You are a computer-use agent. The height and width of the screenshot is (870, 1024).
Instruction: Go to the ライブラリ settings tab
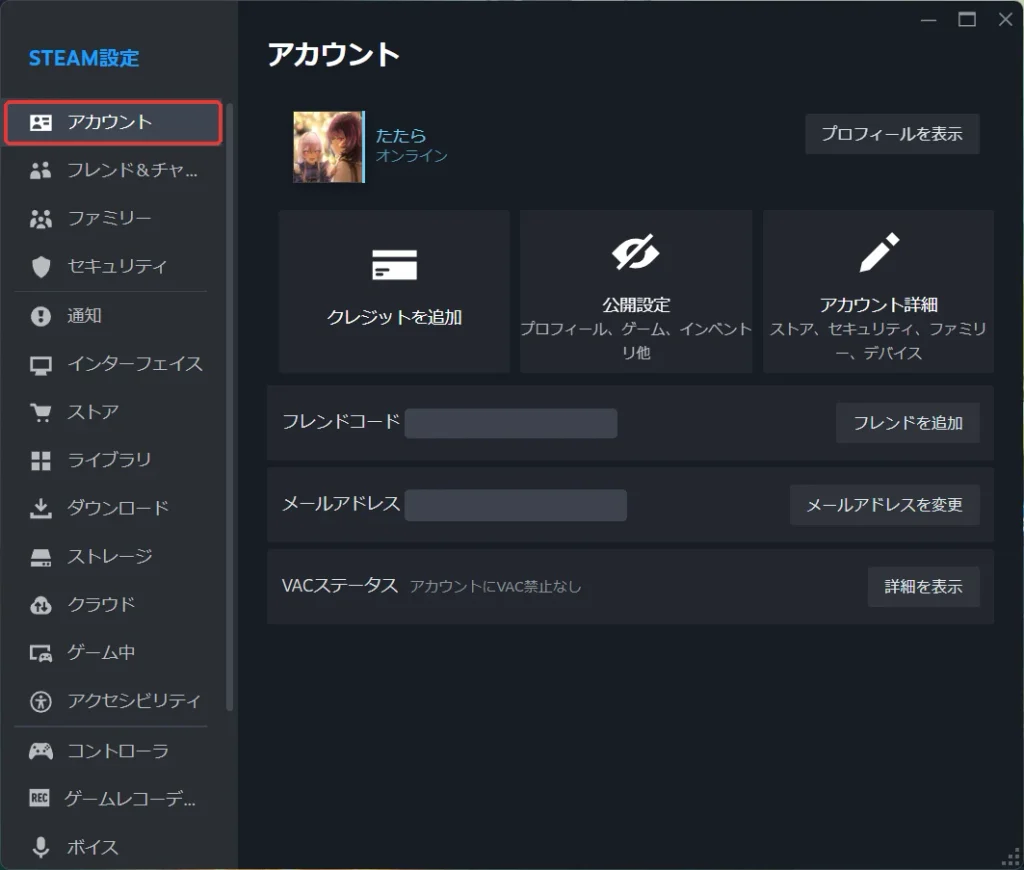(113, 460)
